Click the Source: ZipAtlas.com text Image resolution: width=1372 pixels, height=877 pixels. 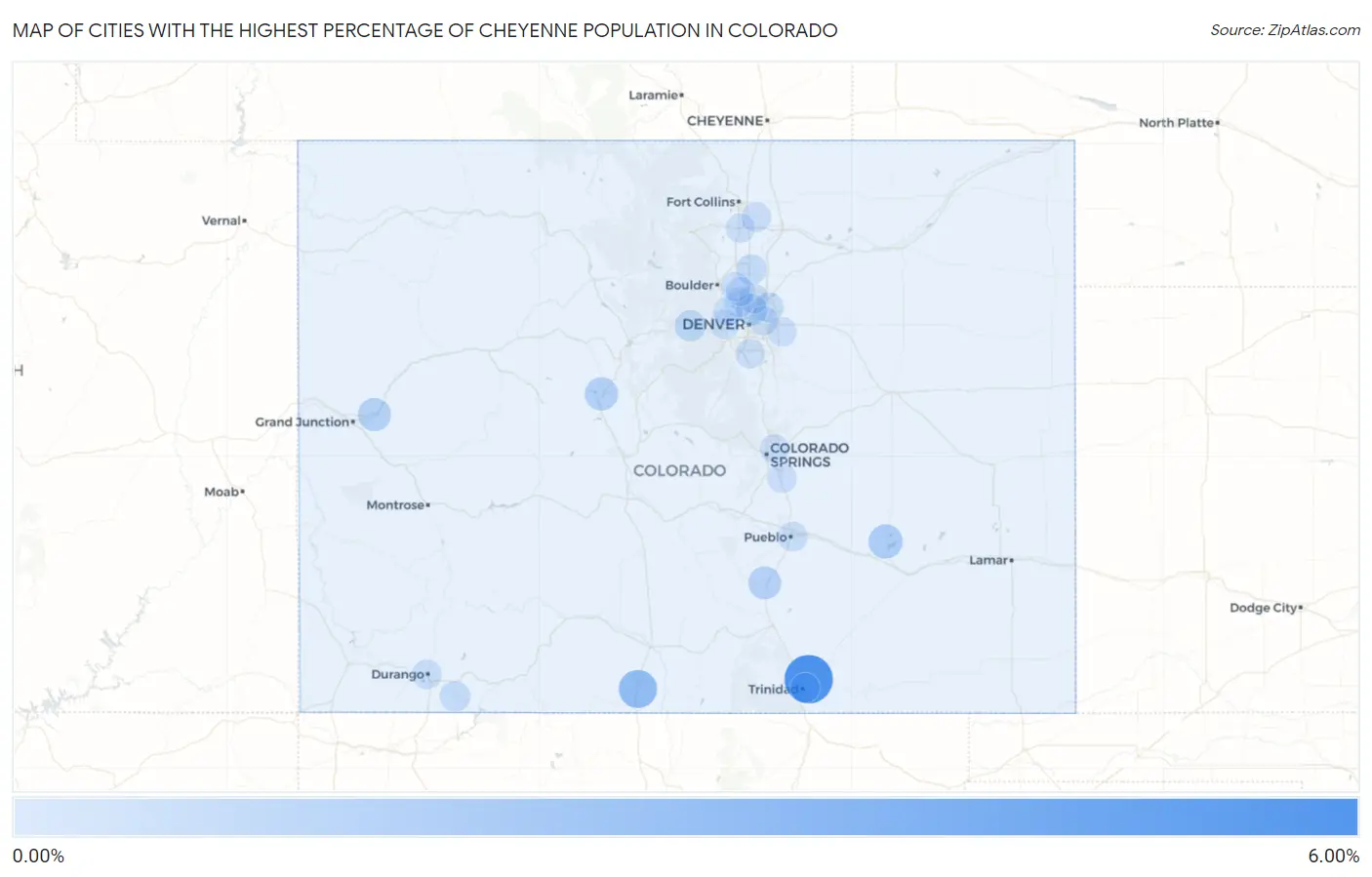point(1285,30)
